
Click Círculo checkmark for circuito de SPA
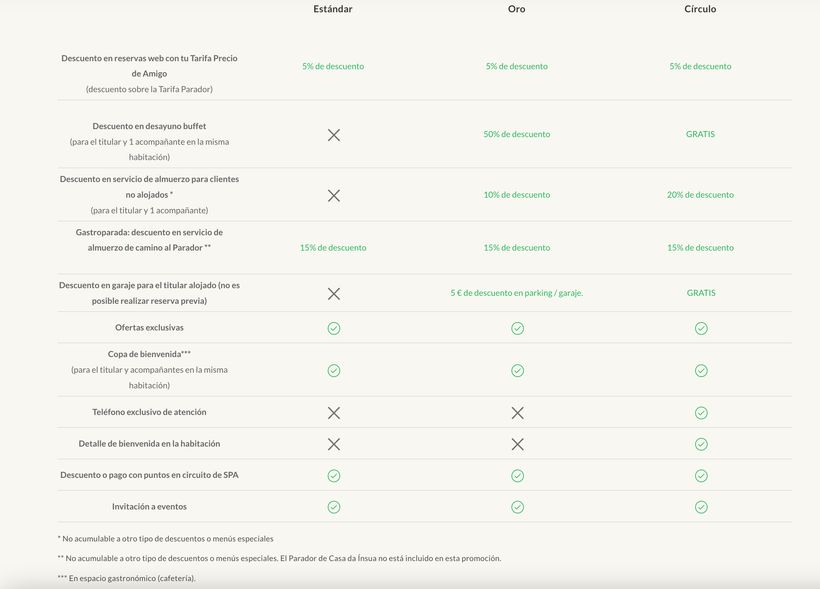tap(701, 475)
